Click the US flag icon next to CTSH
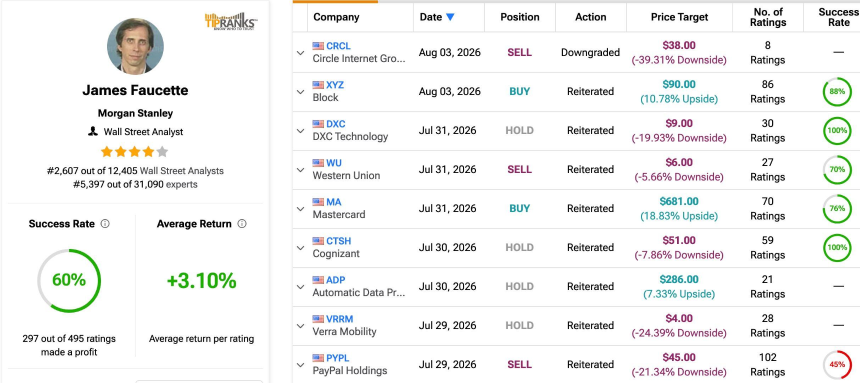The width and height of the screenshot is (860, 383). point(318,241)
